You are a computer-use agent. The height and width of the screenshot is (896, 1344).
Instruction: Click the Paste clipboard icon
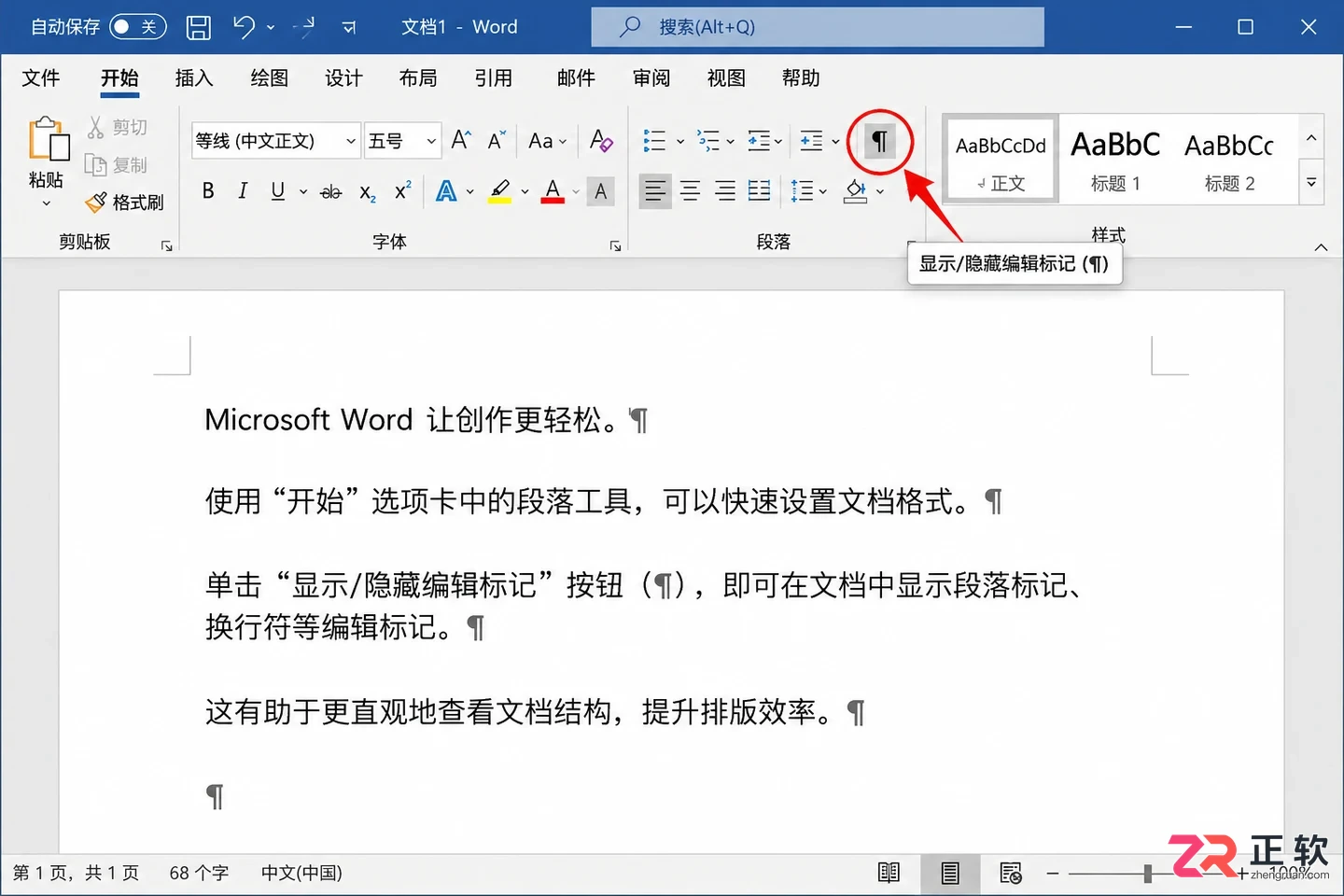(48, 141)
